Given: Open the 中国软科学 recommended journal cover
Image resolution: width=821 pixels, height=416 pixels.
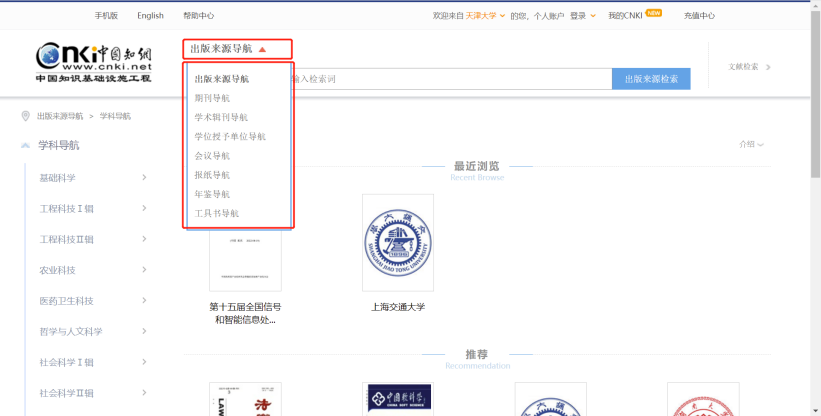Looking at the screenshot, I should click(x=398, y=399).
